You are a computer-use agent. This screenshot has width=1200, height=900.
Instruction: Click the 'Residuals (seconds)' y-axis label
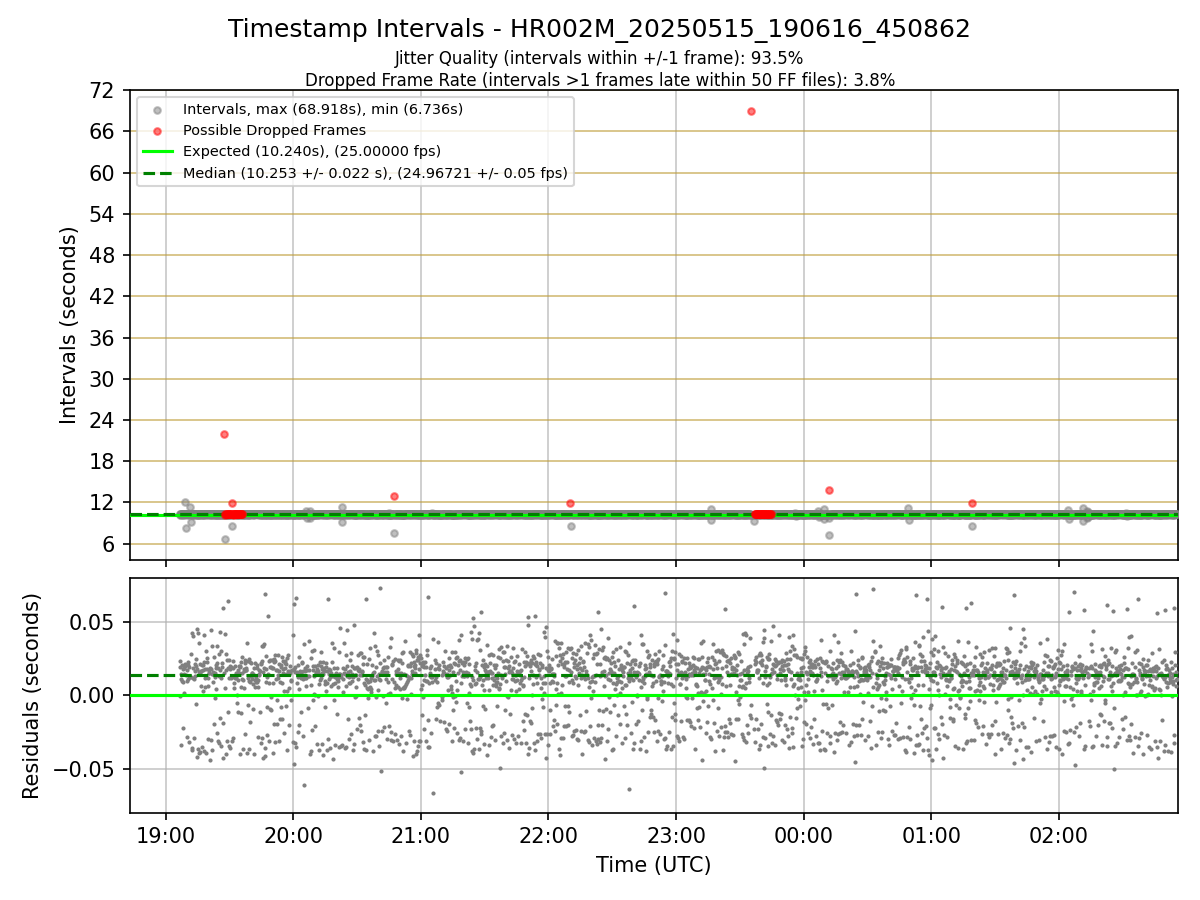coord(32,696)
